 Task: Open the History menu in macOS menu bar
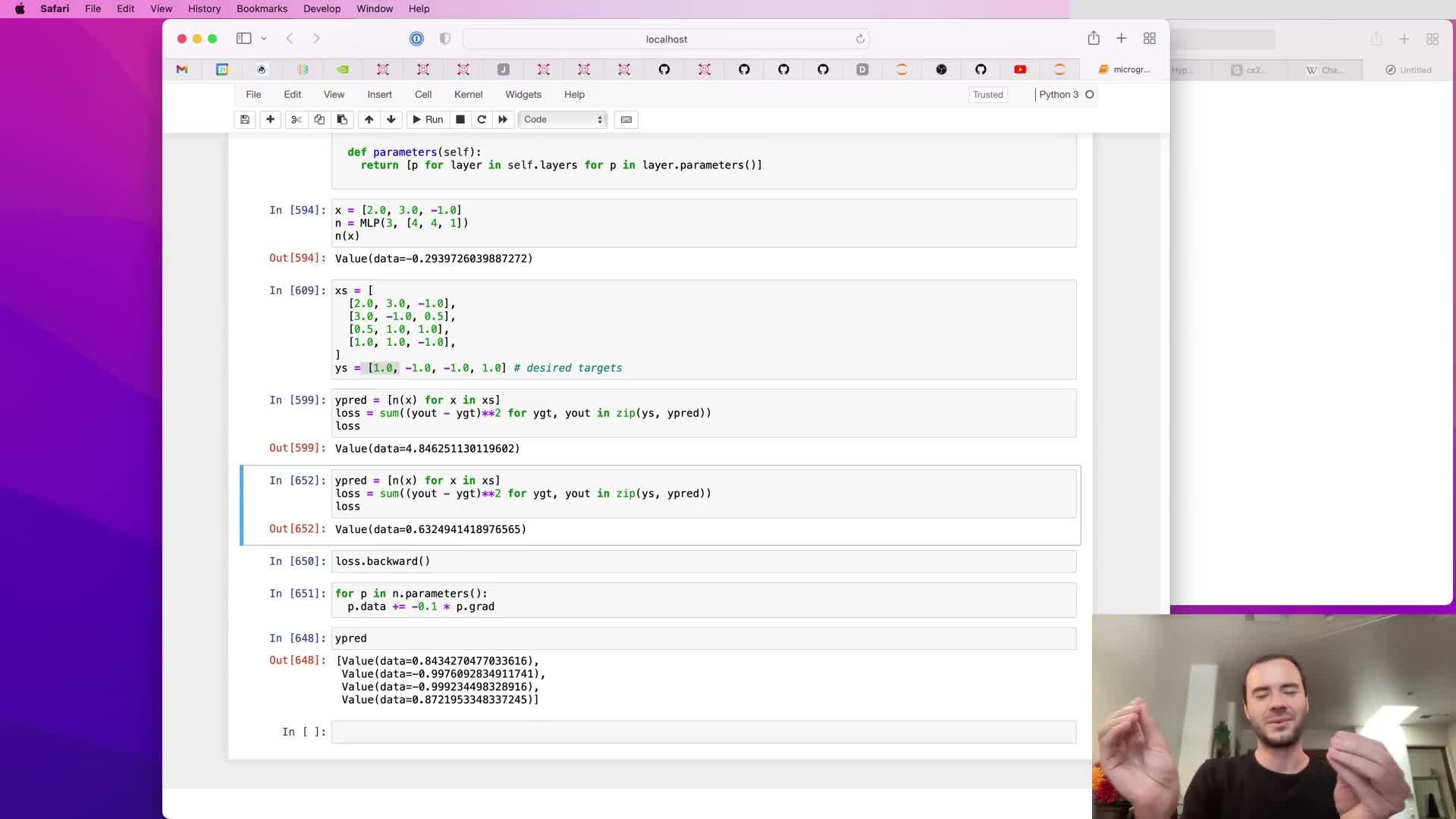[x=204, y=8]
